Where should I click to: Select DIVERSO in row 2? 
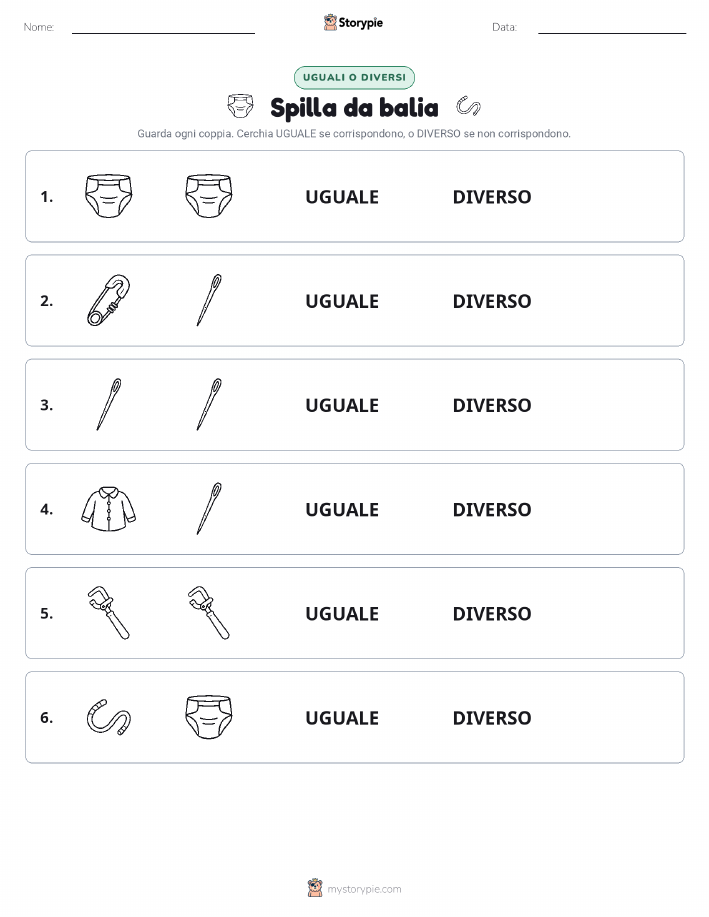coord(492,301)
